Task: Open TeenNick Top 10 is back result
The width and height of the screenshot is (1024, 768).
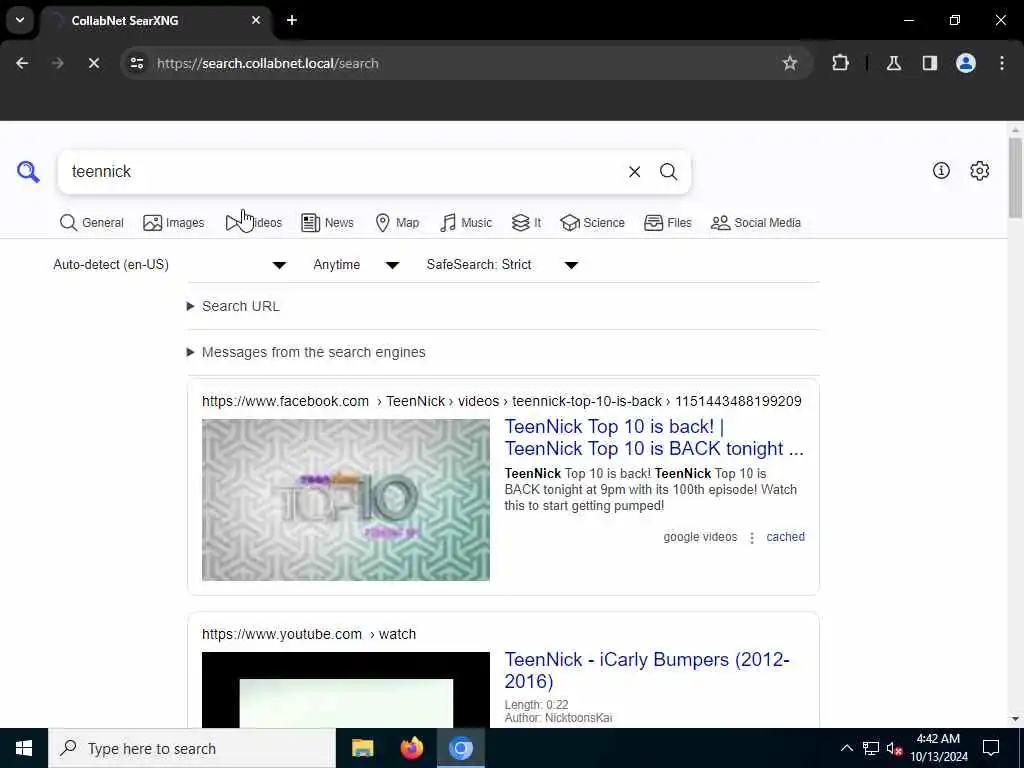Action: click(x=654, y=438)
